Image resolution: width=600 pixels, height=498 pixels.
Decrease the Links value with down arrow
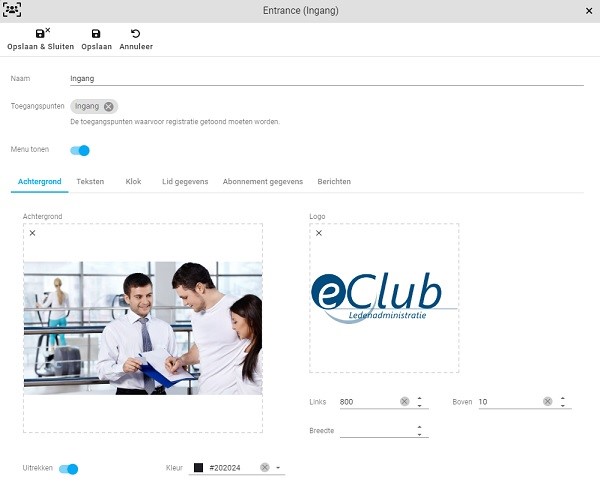point(420,405)
